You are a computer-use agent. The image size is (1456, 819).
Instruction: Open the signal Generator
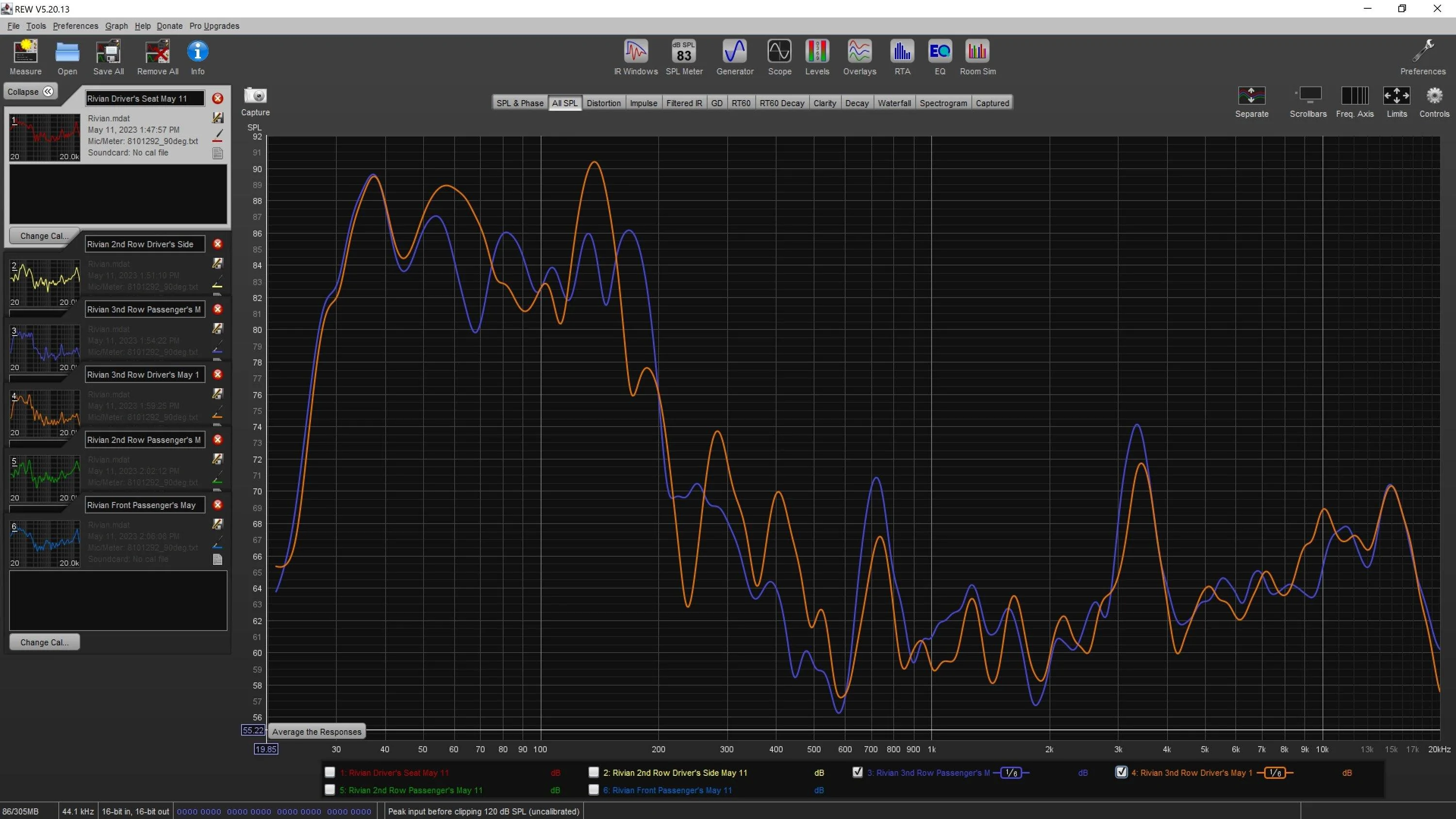pos(735,51)
